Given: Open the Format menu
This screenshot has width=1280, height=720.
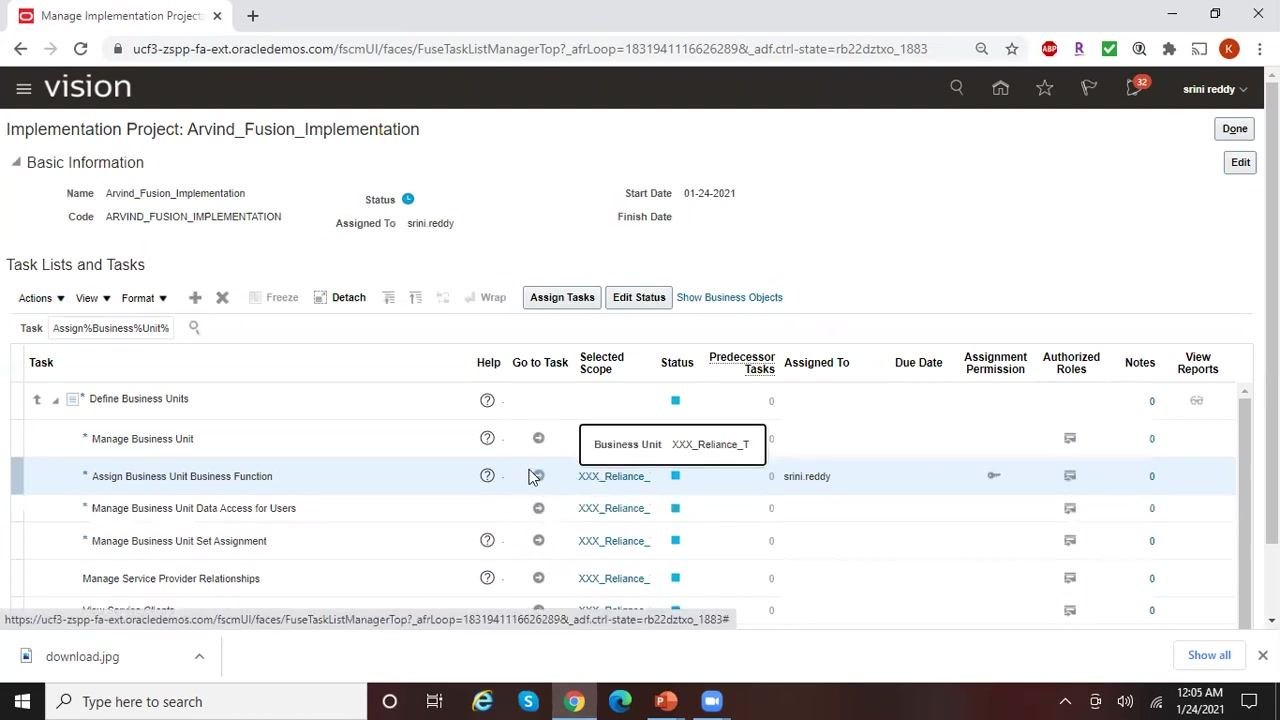Looking at the screenshot, I should pyautogui.click(x=145, y=298).
